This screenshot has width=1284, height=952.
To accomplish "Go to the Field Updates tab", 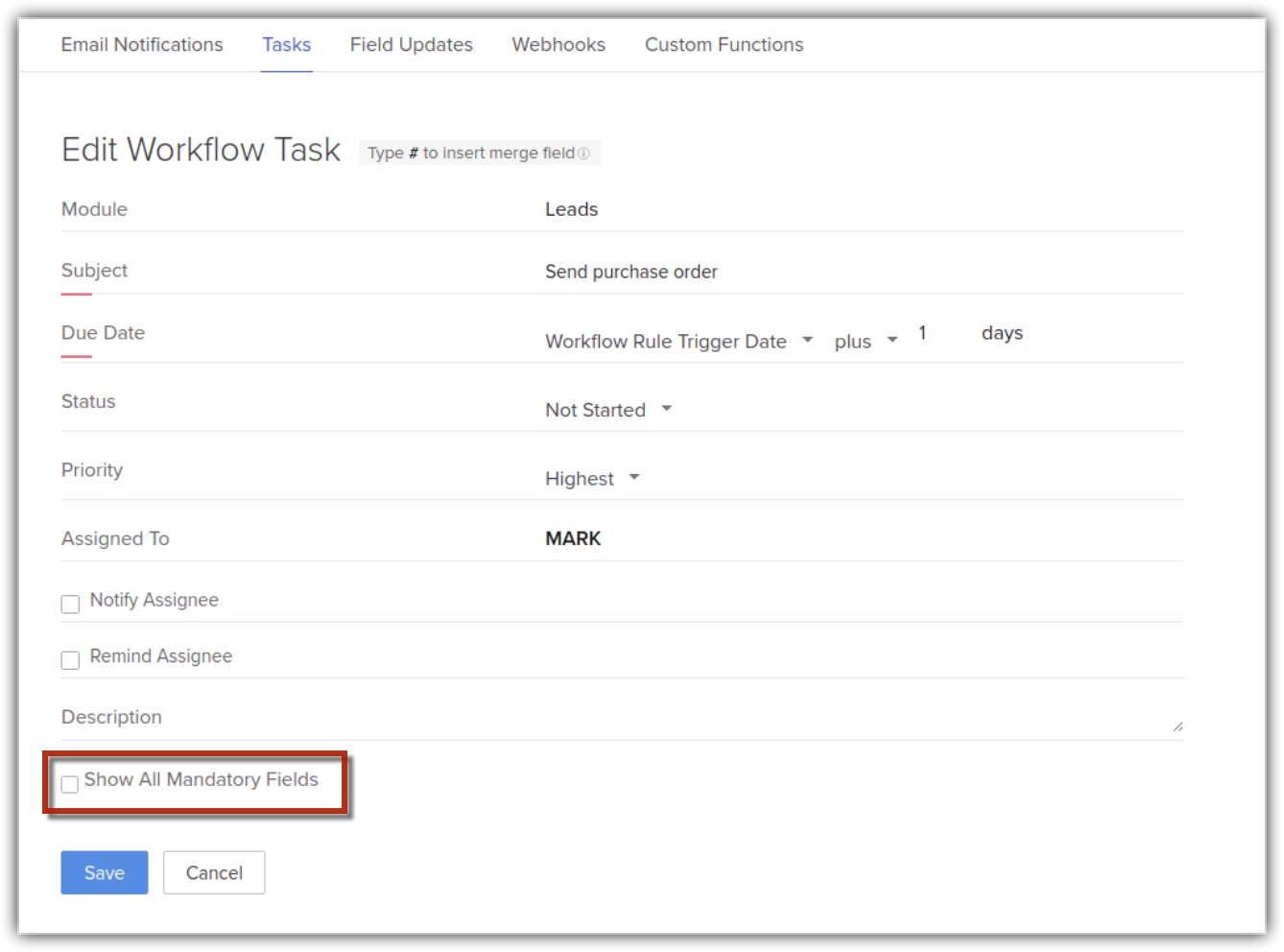I will [x=411, y=45].
